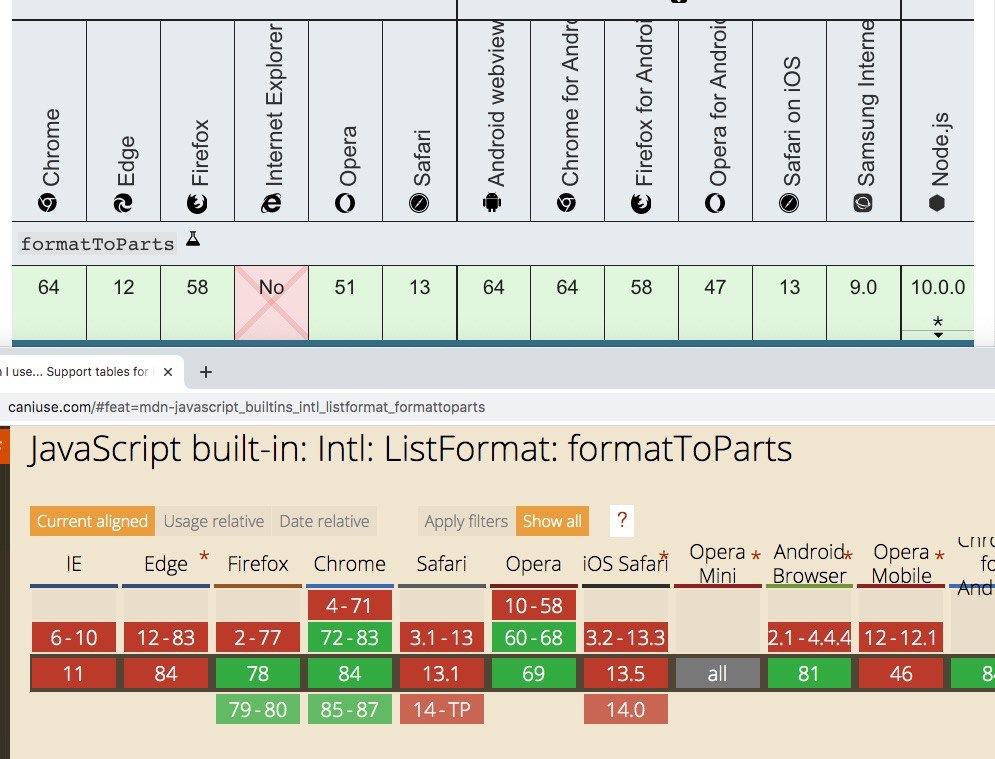Click the Apply filters button
The height and width of the screenshot is (759, 995).
point(466,521)
